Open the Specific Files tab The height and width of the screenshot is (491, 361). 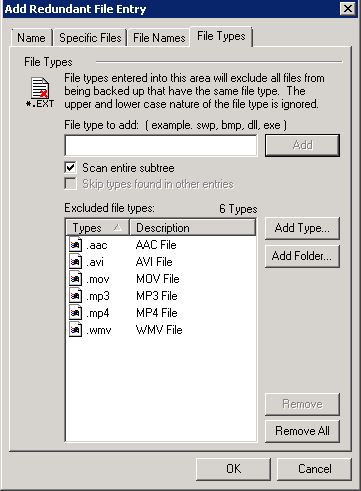click(x=90, y=38)
